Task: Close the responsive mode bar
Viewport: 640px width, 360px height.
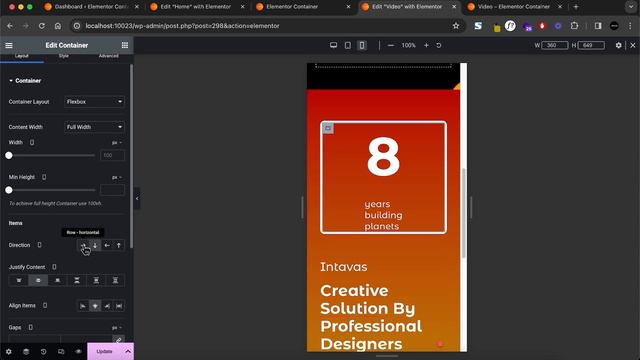Action: point(633,45)
